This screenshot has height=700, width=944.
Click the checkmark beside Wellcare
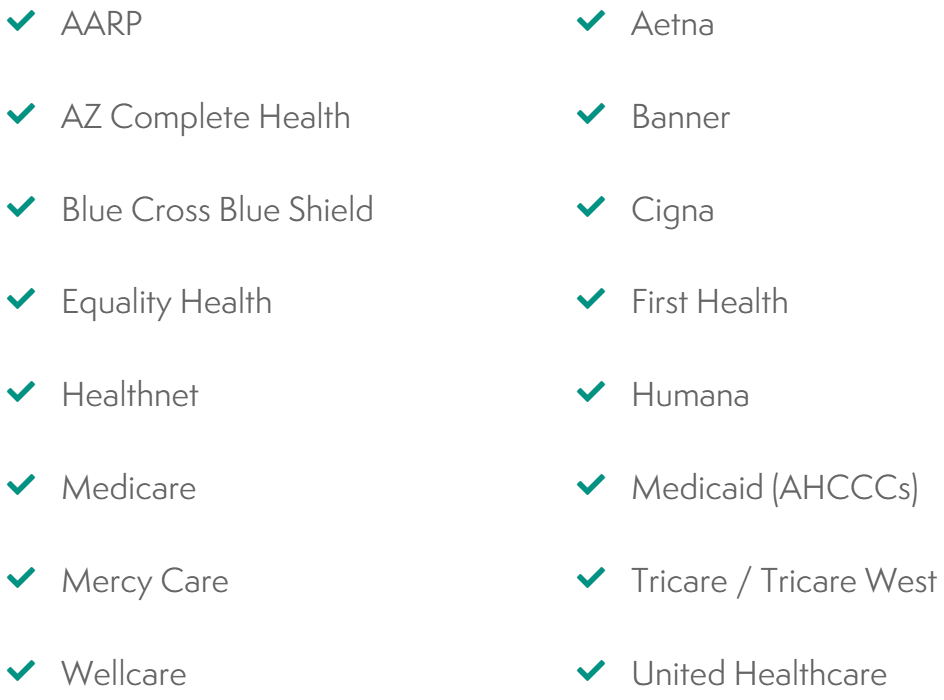[21, 670]
